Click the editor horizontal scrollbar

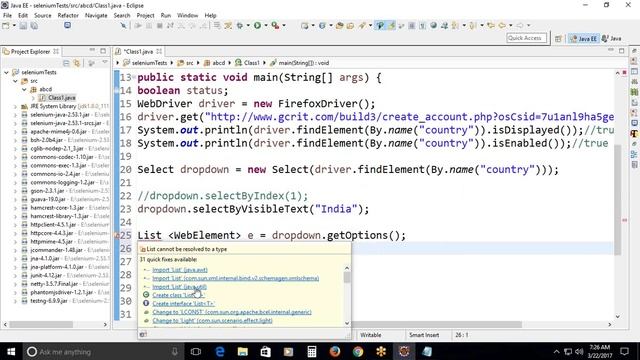(x=363, y=324)
